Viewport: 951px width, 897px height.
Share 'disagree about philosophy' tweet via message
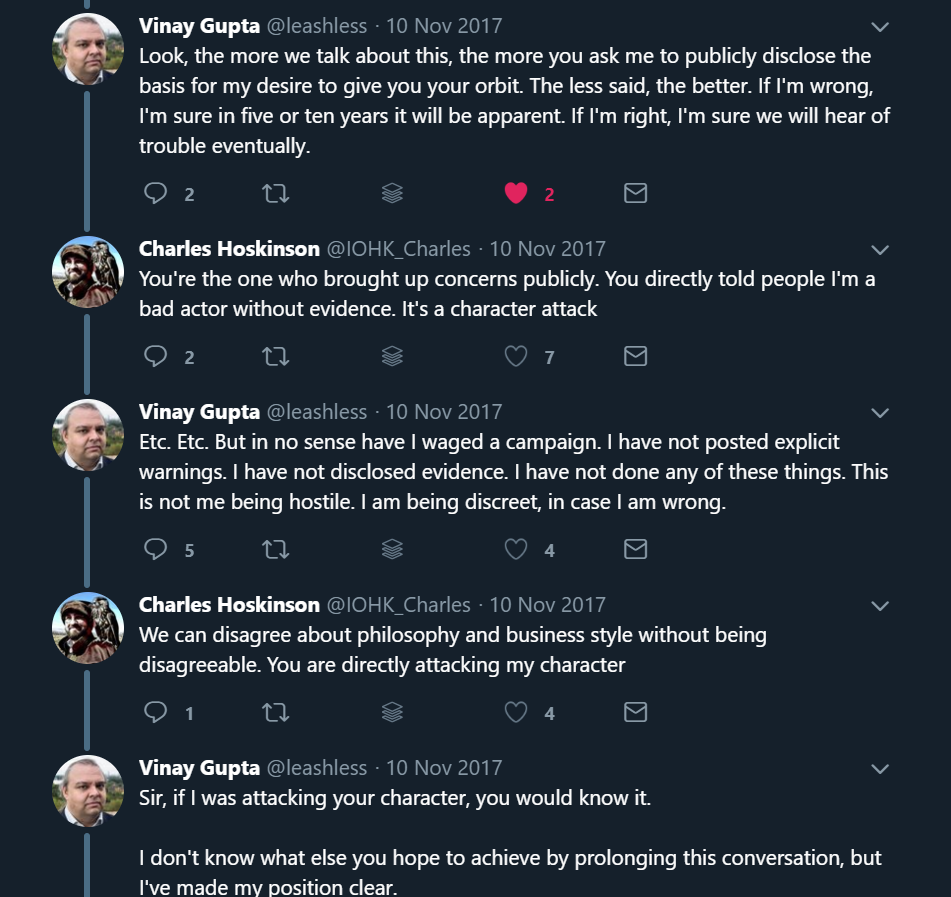point(635,712)
